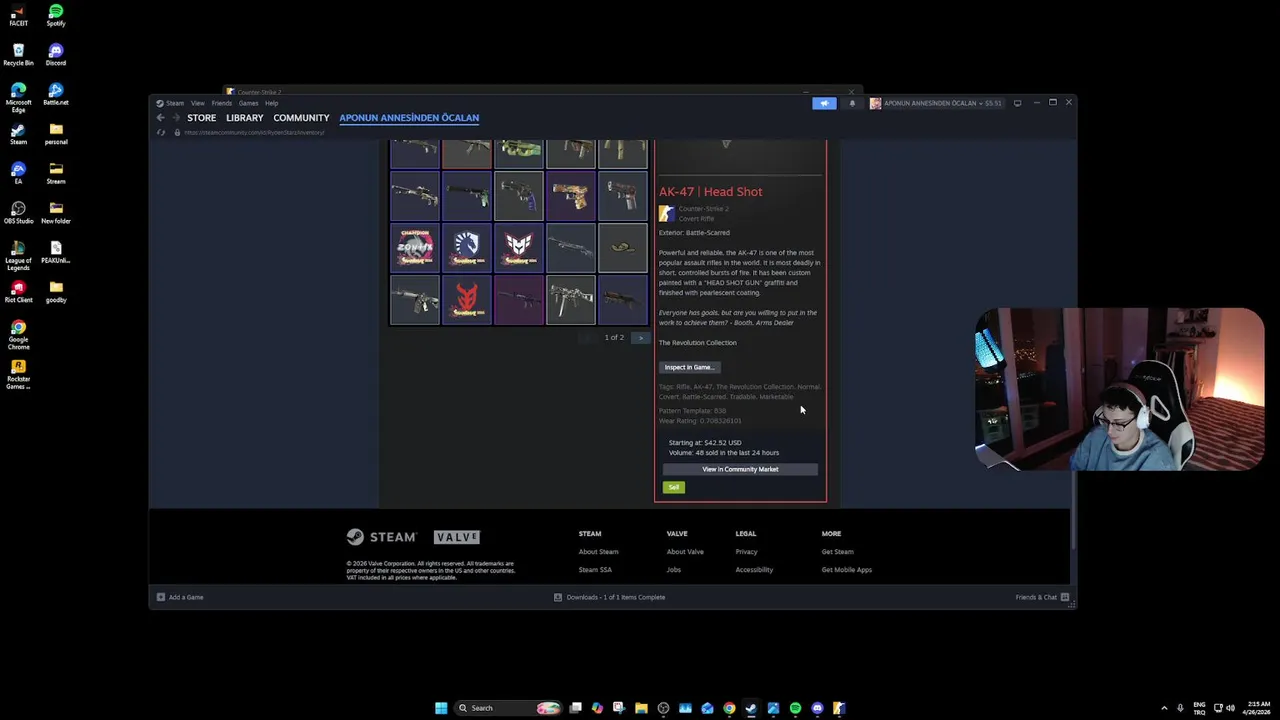Viewport: 1280px width, 720px height.
Task: Expand the account name wallet dropdown
Action: pyautogui.click(x=935, y=103)
